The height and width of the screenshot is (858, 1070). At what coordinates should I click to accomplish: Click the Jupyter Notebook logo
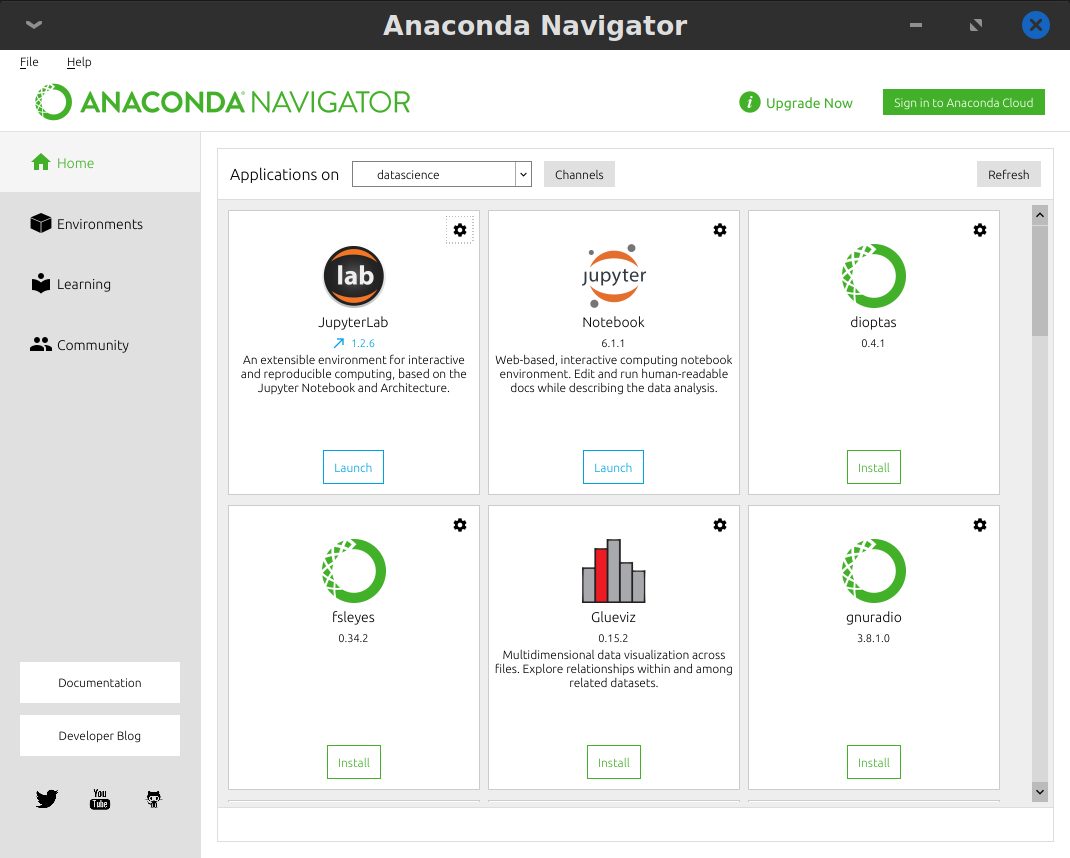click(x=613, y=276)
